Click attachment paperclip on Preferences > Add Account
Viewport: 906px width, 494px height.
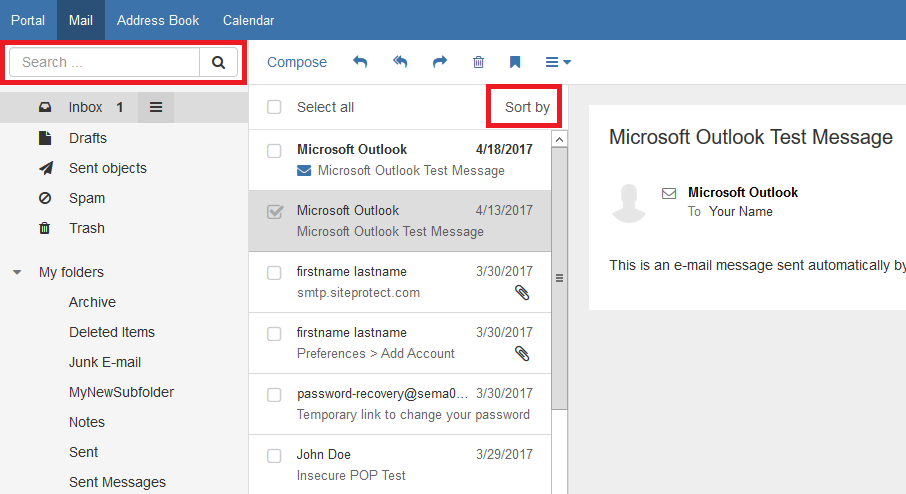click(x=522, y=354)
